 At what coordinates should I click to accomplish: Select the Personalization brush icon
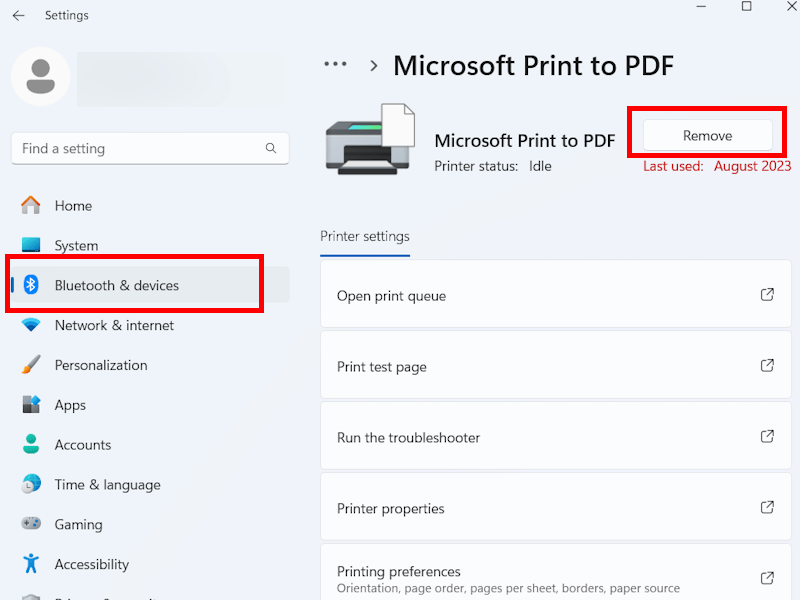[x=30, y=365]
